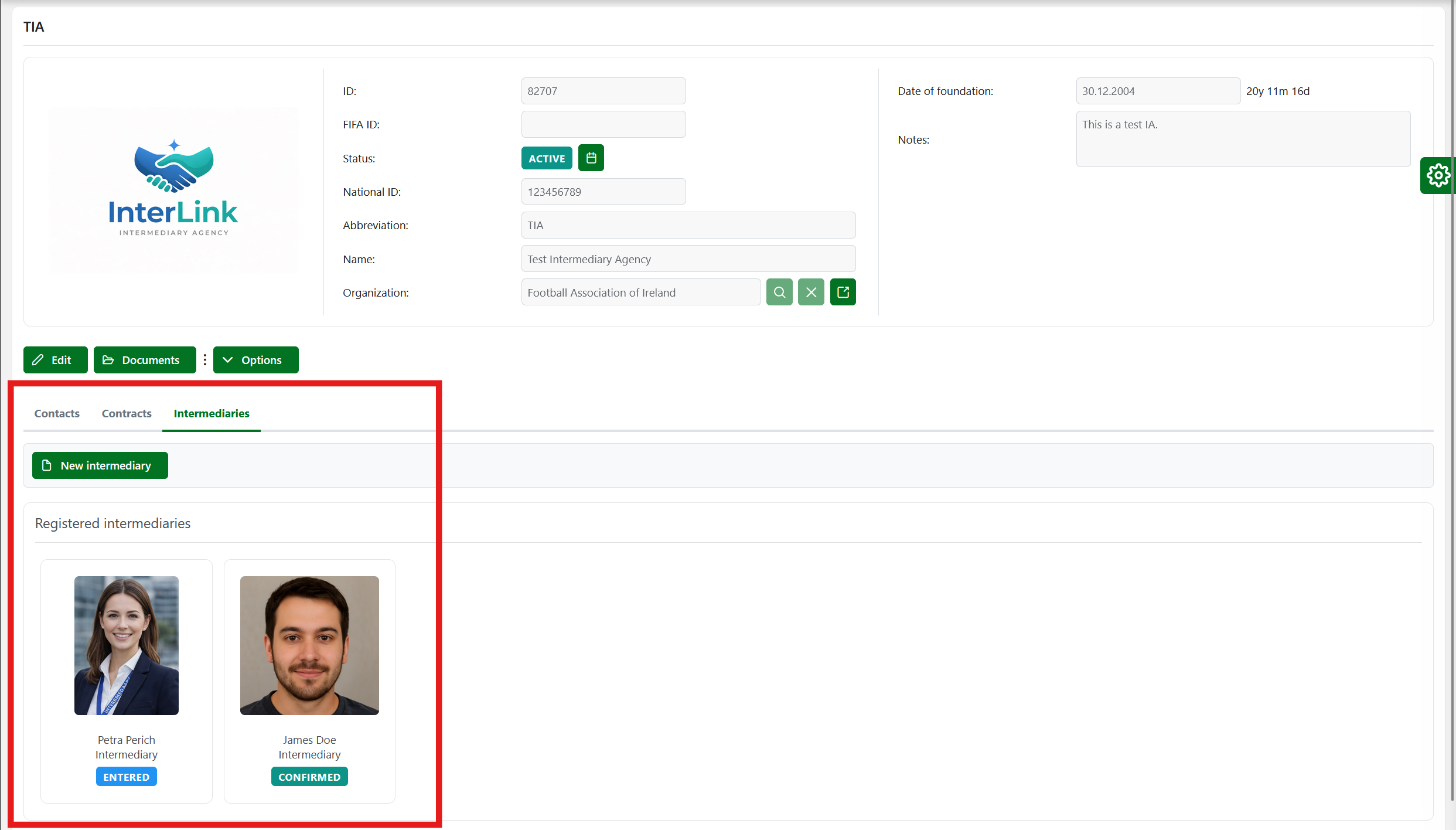The width and height of the screenshot is (1456, 830).
Task: Click the organization search magnifier icon
Action: point(779,292)
